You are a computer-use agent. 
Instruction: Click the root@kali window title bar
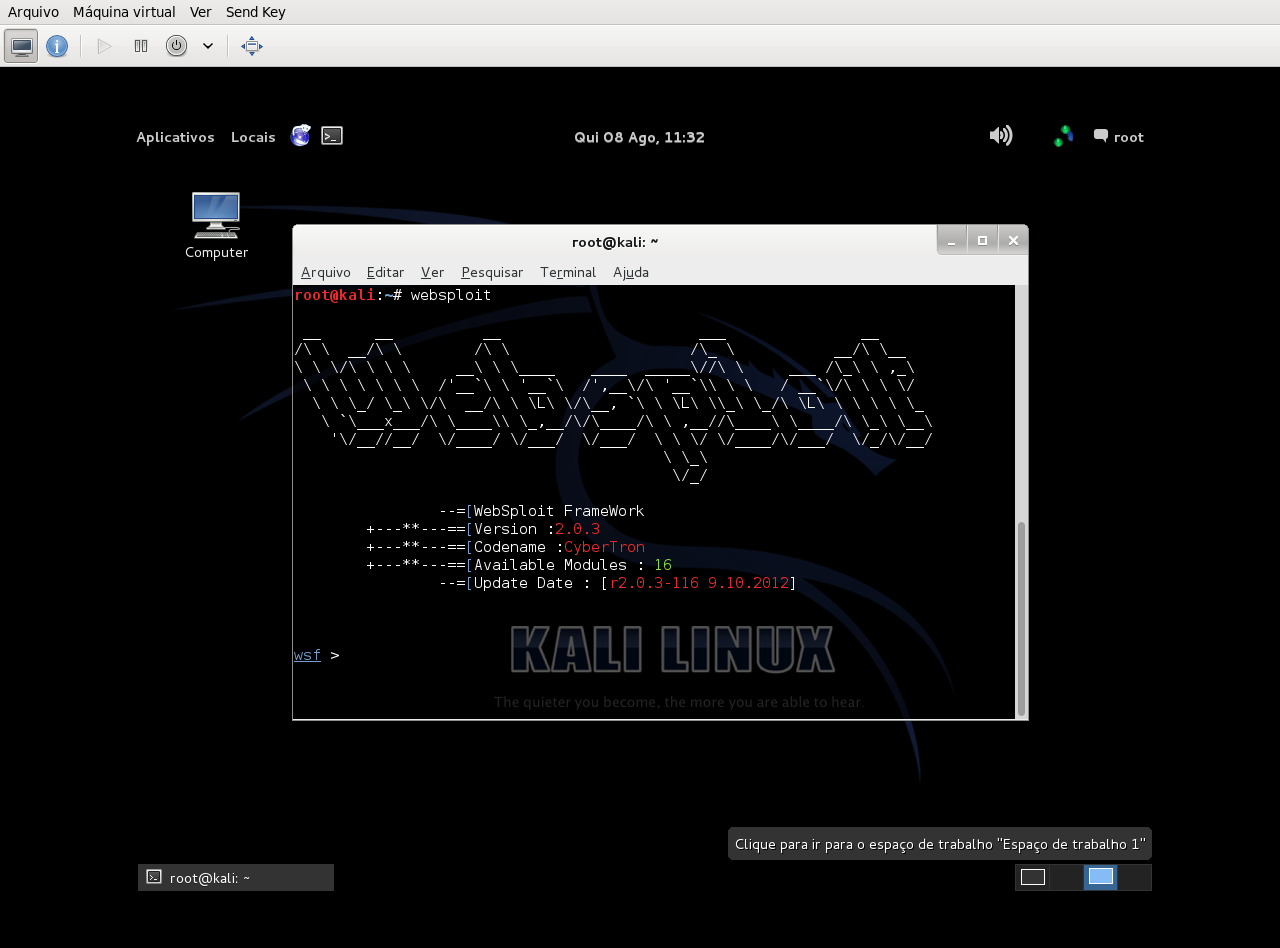pos(614,241)
